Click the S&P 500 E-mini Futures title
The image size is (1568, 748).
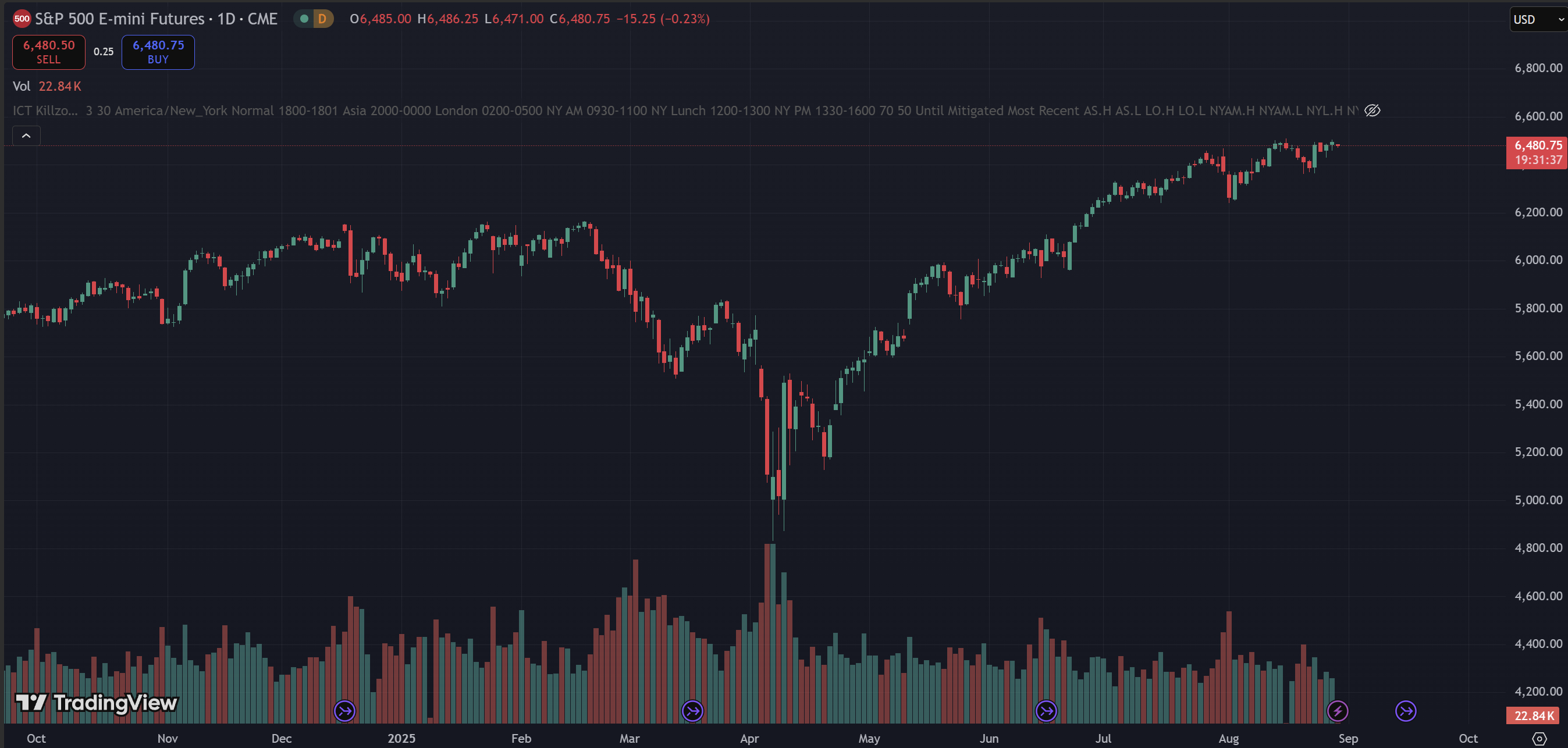(x=119, y=19)
